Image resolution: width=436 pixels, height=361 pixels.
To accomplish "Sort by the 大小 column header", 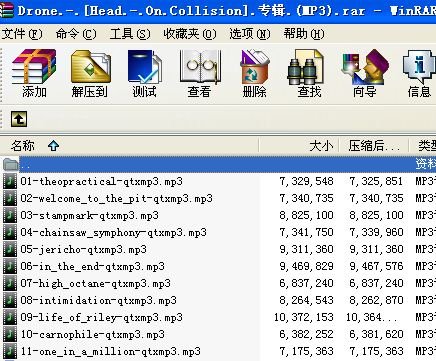I will [299, 146].
